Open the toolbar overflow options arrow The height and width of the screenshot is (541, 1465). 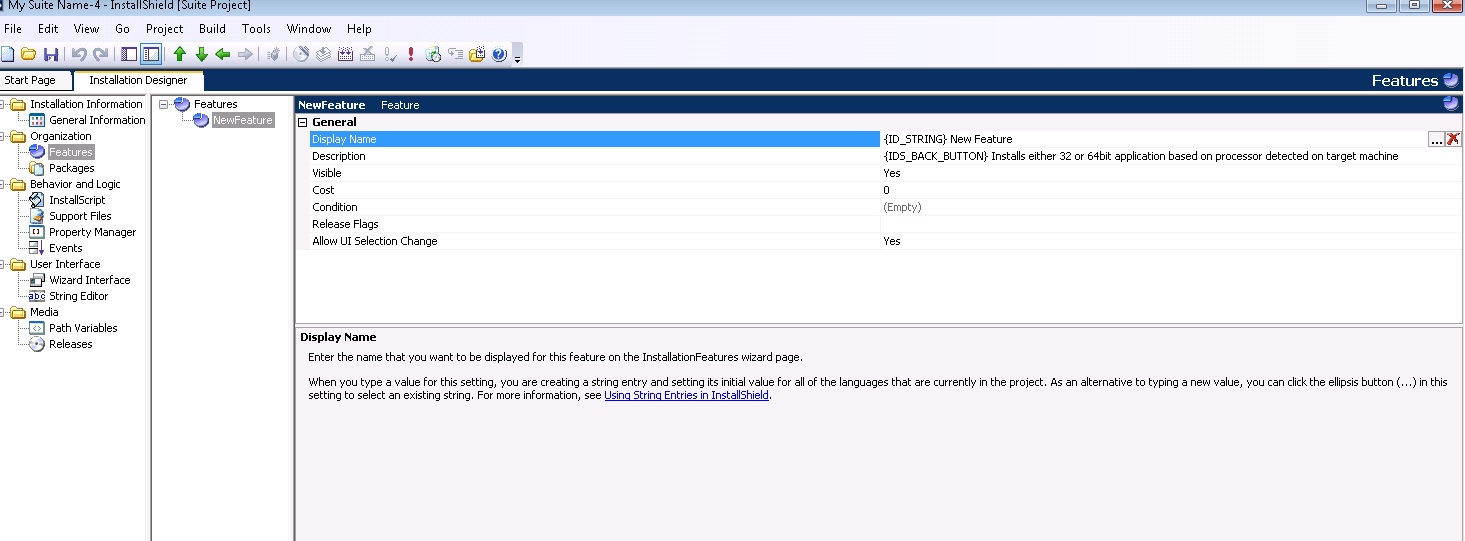point(517,56)
